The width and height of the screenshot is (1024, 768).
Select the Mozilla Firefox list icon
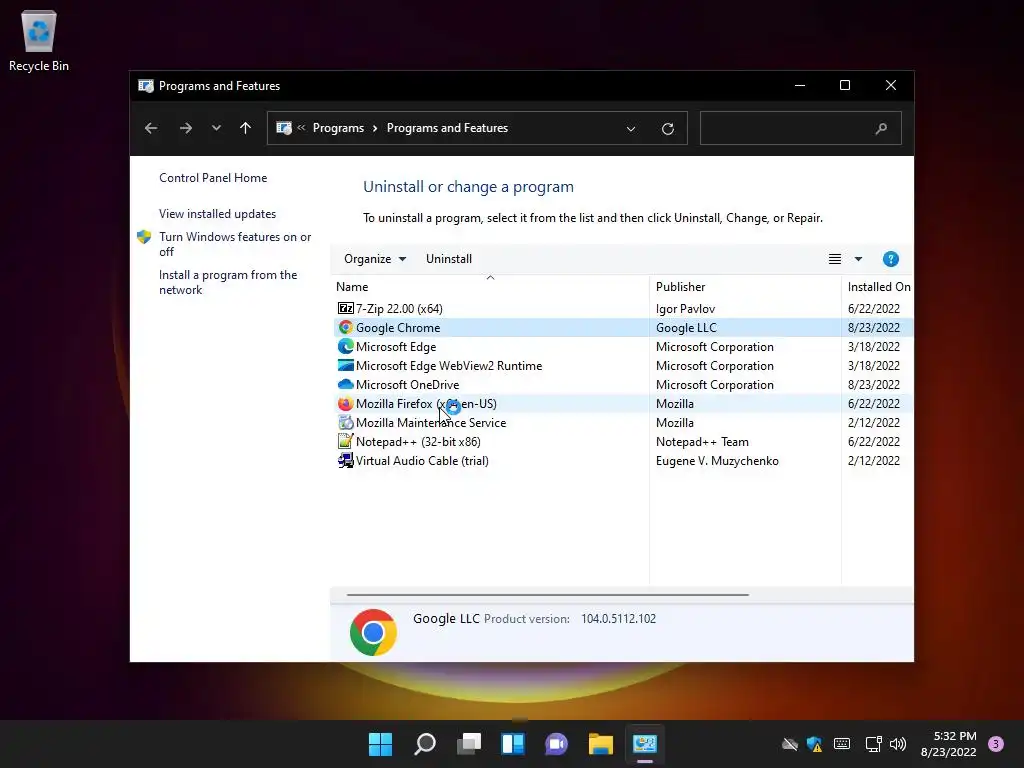[x=345, y=403]
